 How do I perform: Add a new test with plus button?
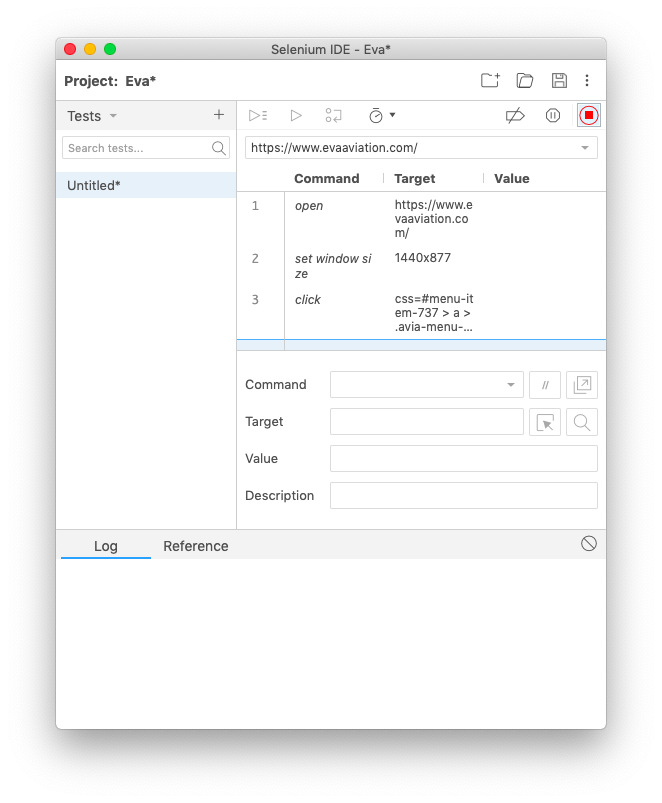tap(219, 115)
